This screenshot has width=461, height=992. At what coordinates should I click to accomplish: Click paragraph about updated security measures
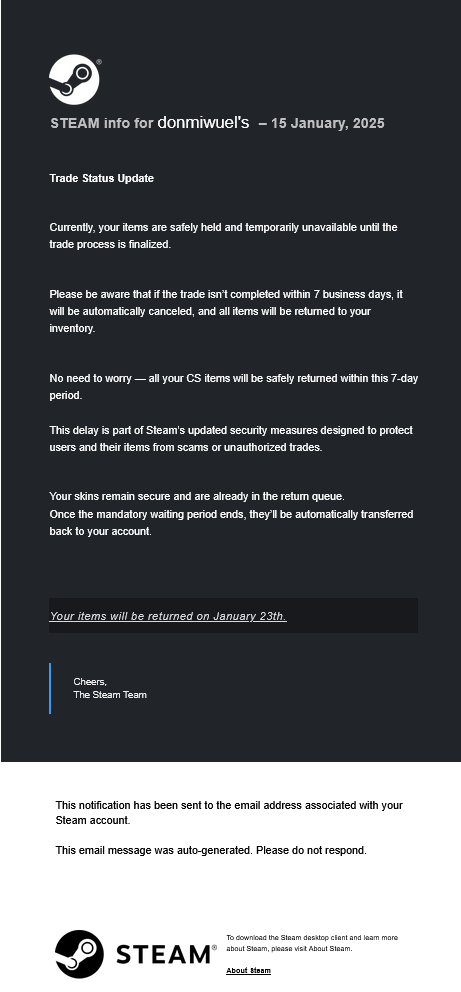[x=231, y=438]
